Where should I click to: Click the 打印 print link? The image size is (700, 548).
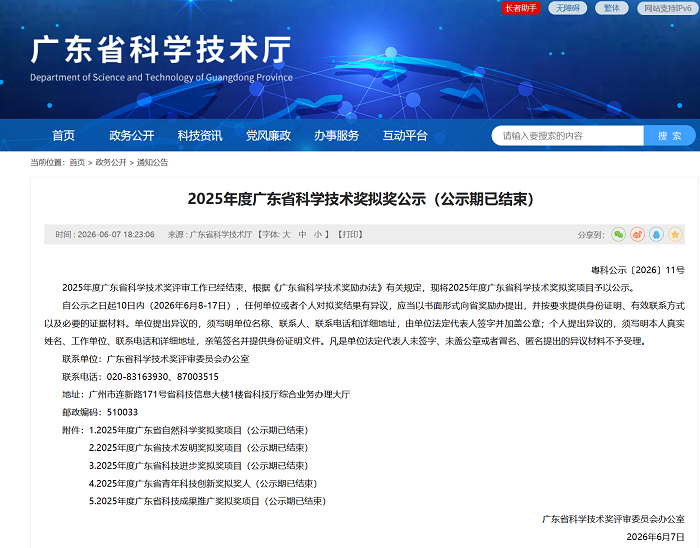350,234
